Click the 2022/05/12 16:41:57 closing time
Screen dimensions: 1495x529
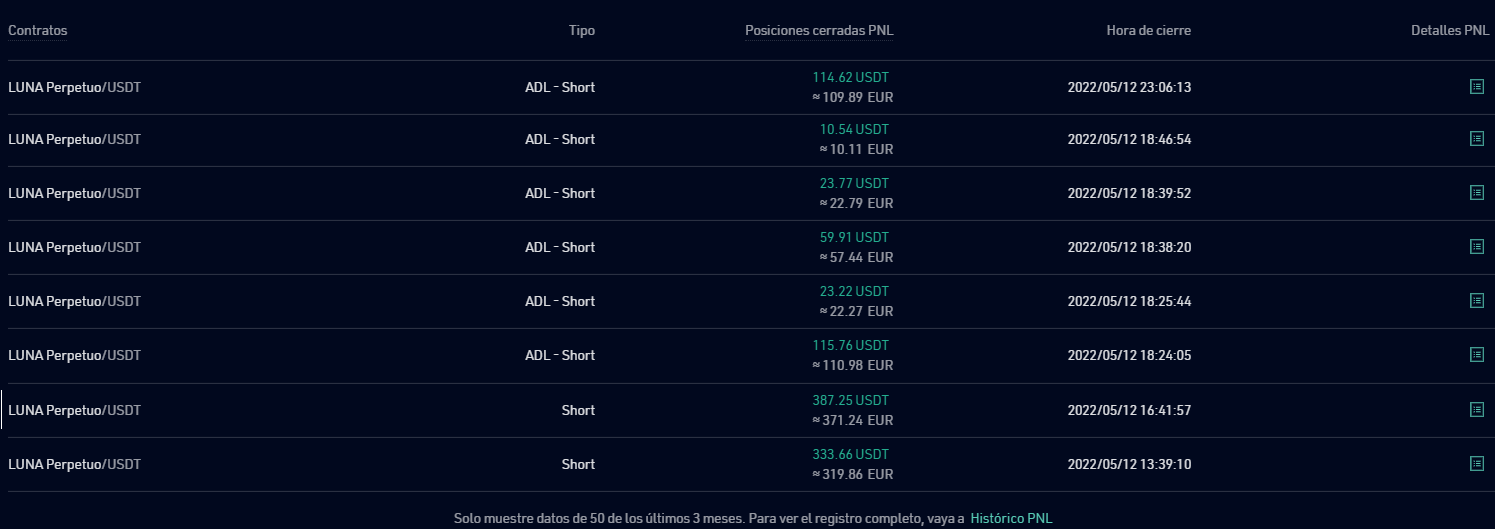1129,410
